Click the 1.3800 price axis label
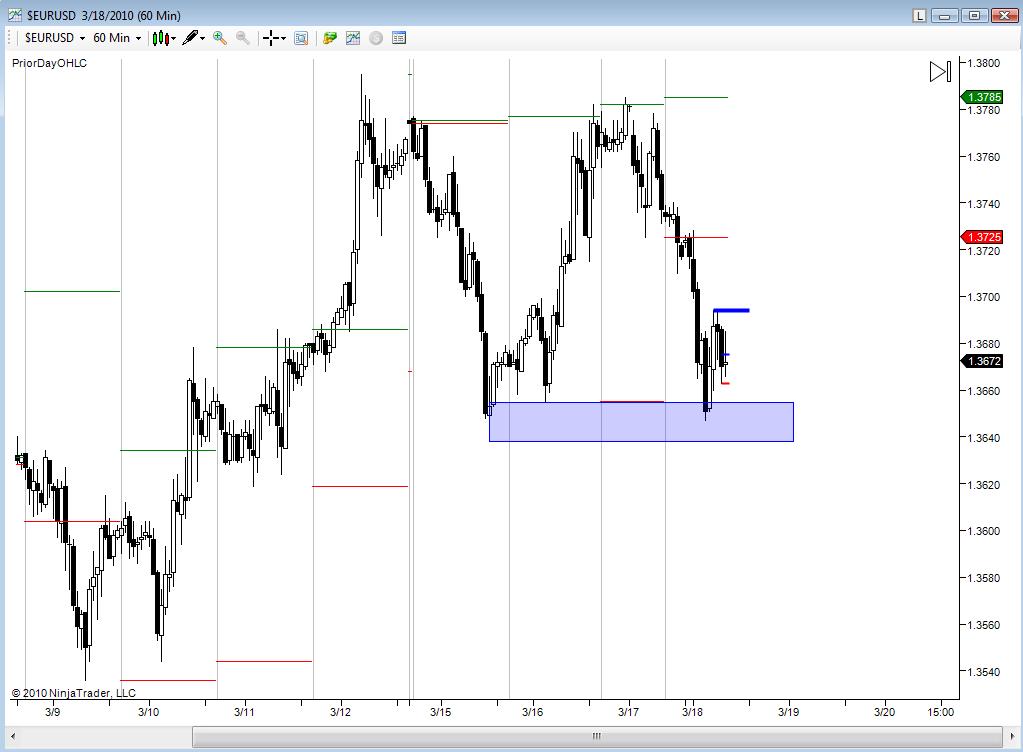 coord(984,63)
